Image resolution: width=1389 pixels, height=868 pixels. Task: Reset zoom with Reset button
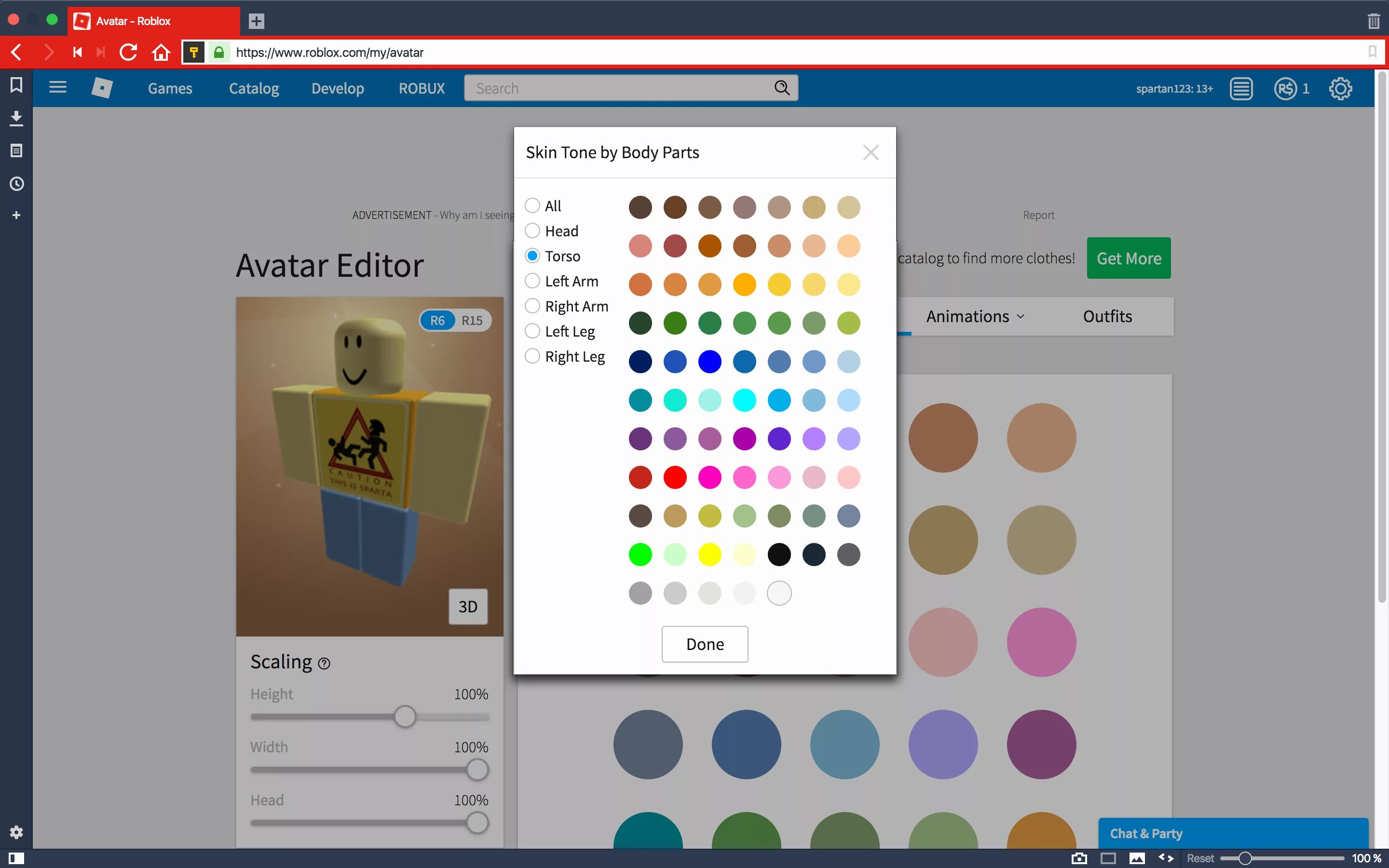(x=1200, y=858)
